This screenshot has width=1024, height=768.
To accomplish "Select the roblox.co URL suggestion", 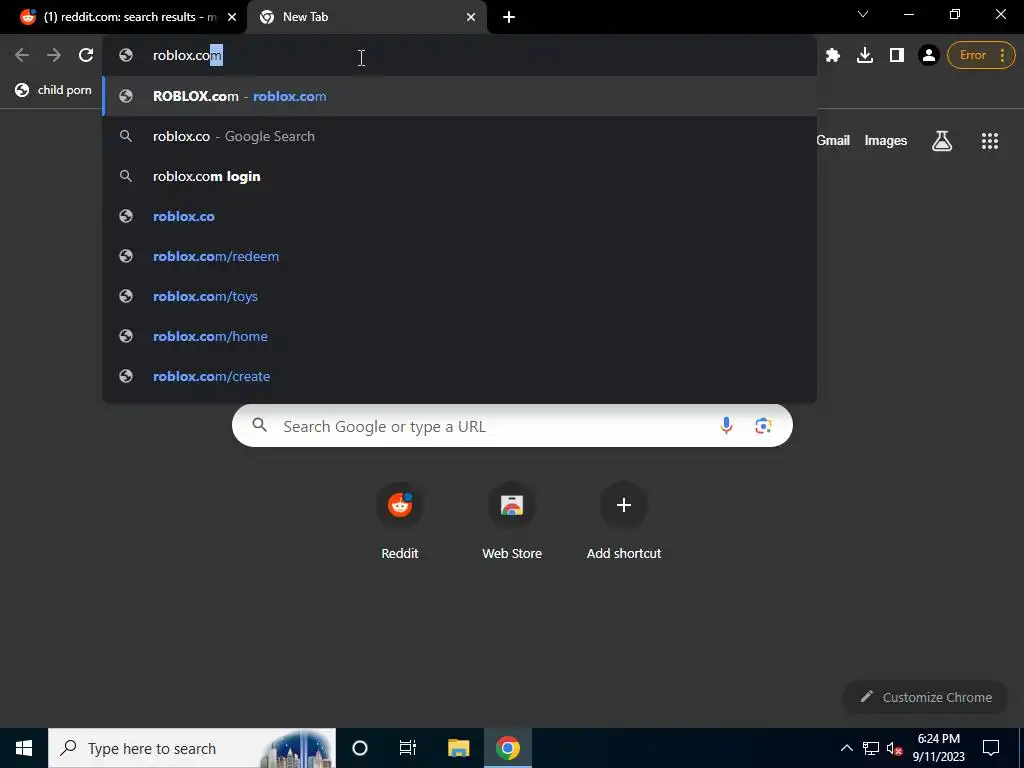I will pos(459,216).
